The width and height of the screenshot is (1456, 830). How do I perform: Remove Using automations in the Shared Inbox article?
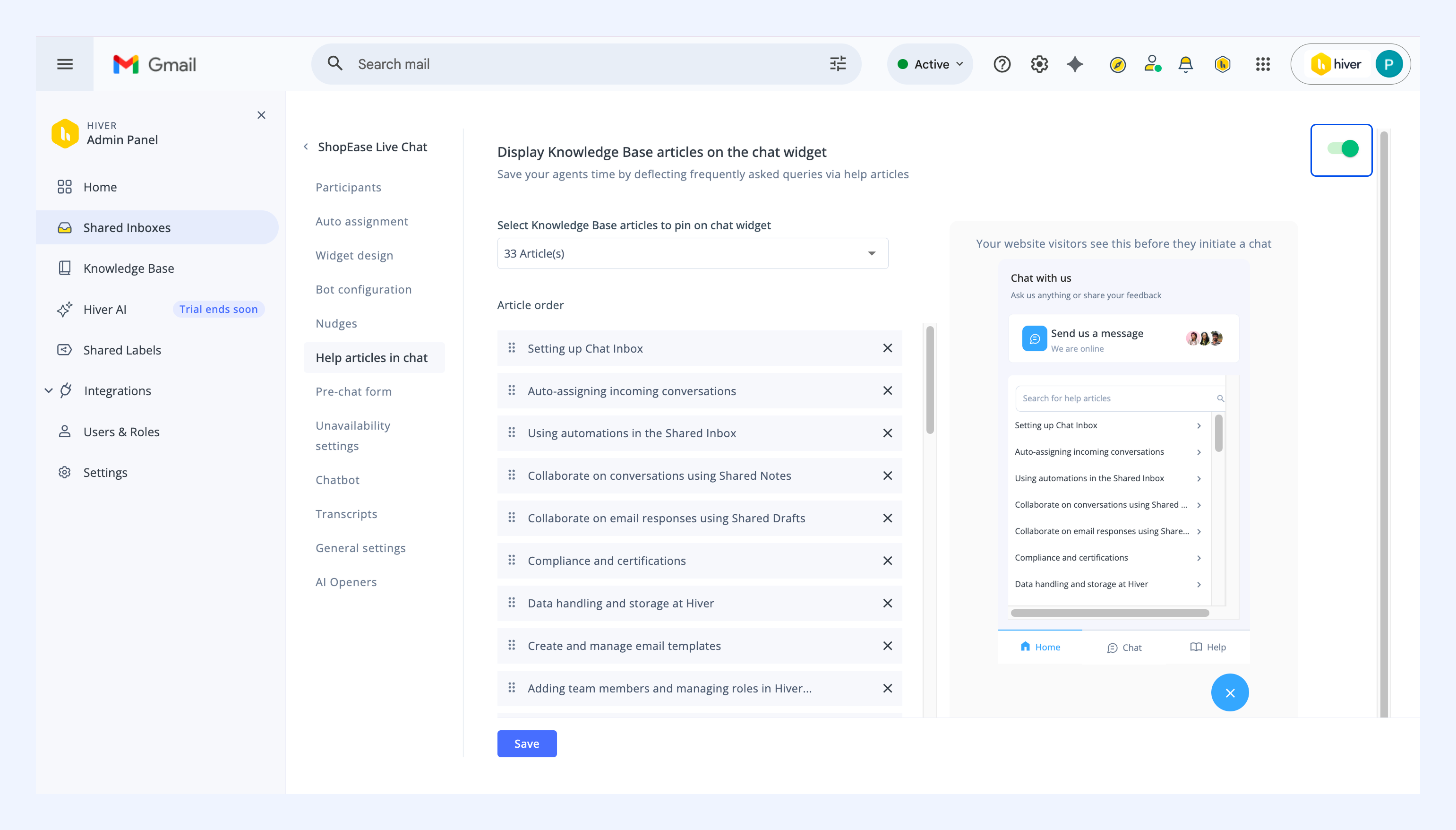(887, 433)
